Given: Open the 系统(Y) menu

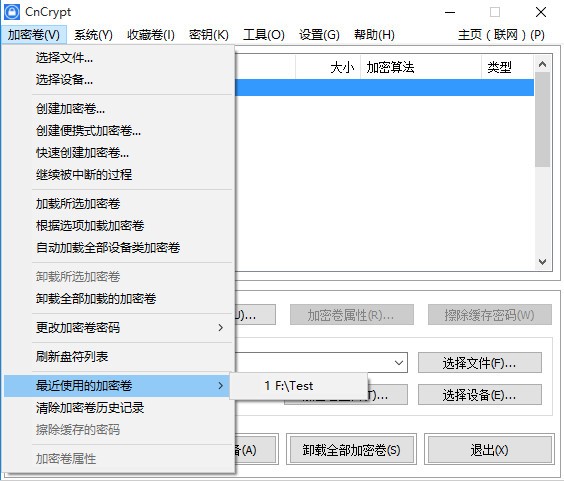Looking at the screenshot, I should (x=93, y=35).
